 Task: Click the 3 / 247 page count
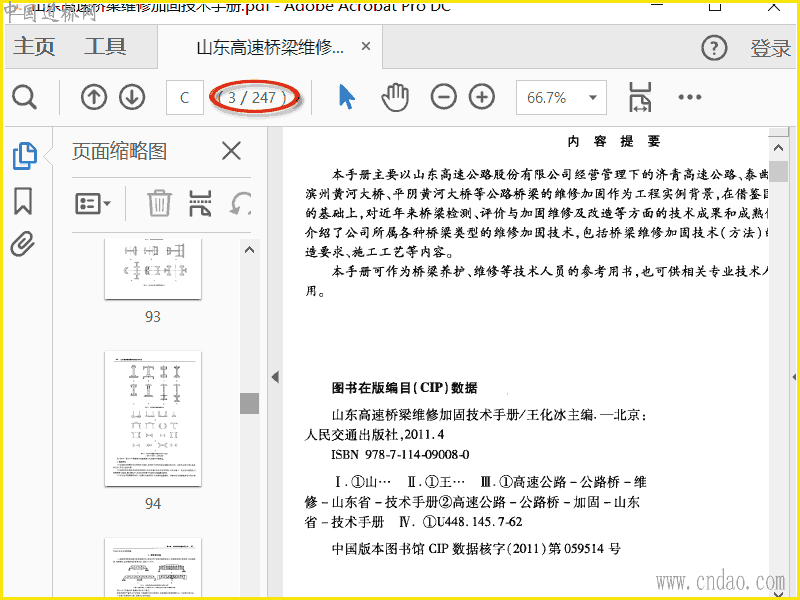pyautogui.click(x=253, y=97)
